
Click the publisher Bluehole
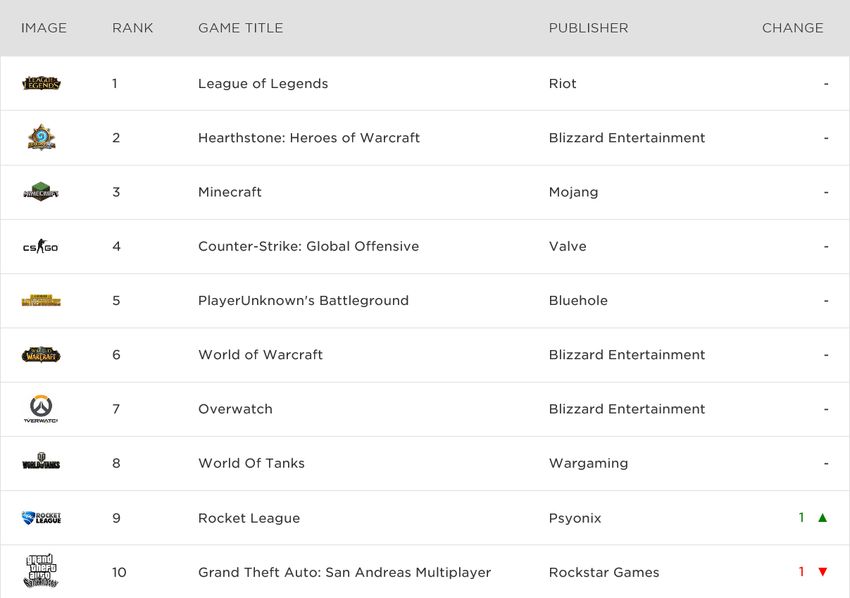pyautogui.click(x=578, y=300)
